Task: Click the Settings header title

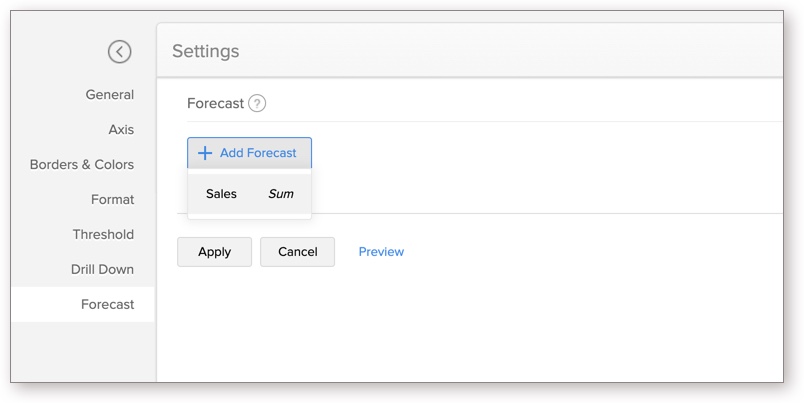Action: click(x=206, y=51)
